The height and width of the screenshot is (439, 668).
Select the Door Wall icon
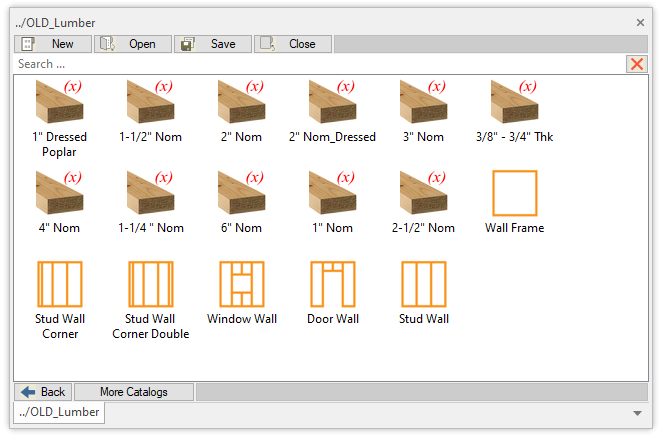[x=332, y=284]
